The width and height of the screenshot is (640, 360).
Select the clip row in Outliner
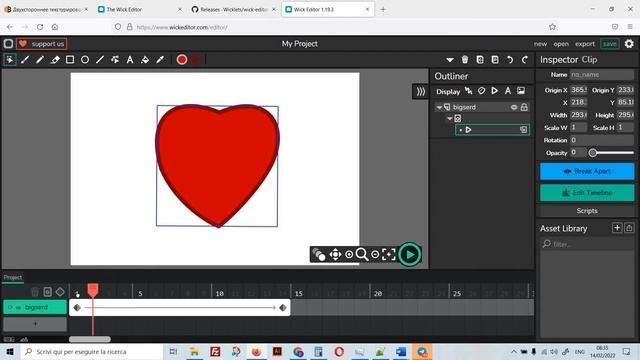pos(492,130)
